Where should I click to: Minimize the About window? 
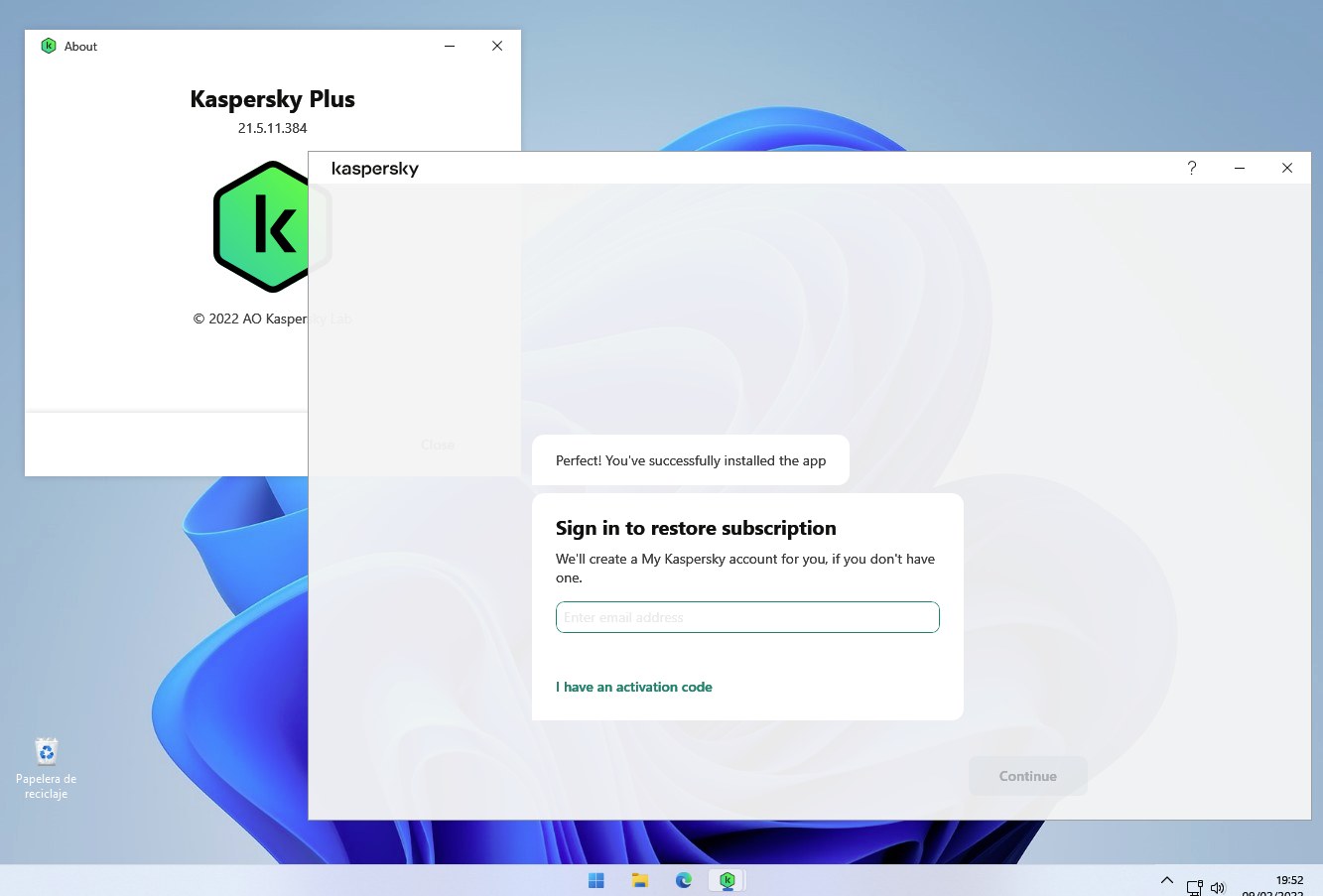pos(450,46)
